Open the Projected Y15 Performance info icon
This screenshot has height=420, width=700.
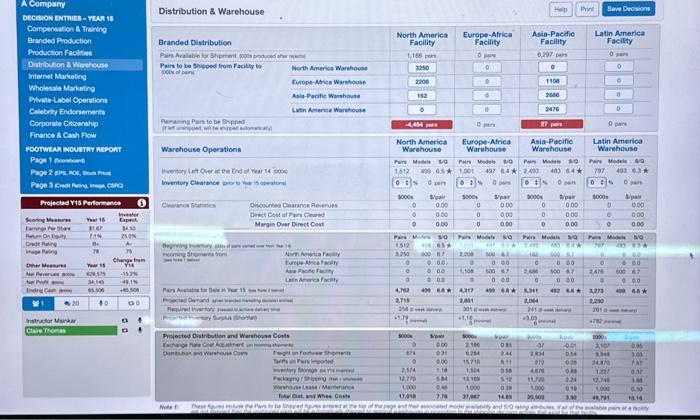142,203
